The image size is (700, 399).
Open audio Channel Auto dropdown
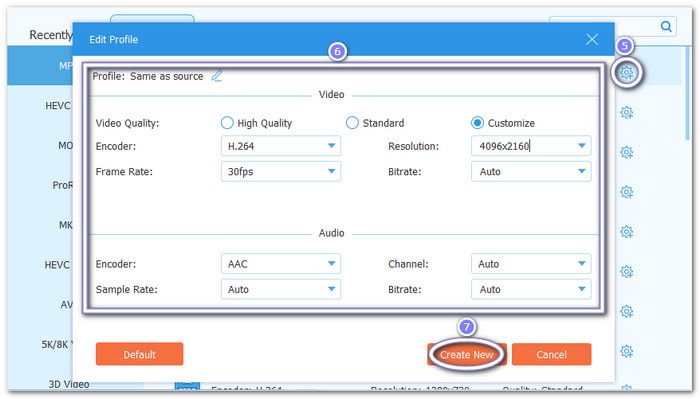[531, 264]
